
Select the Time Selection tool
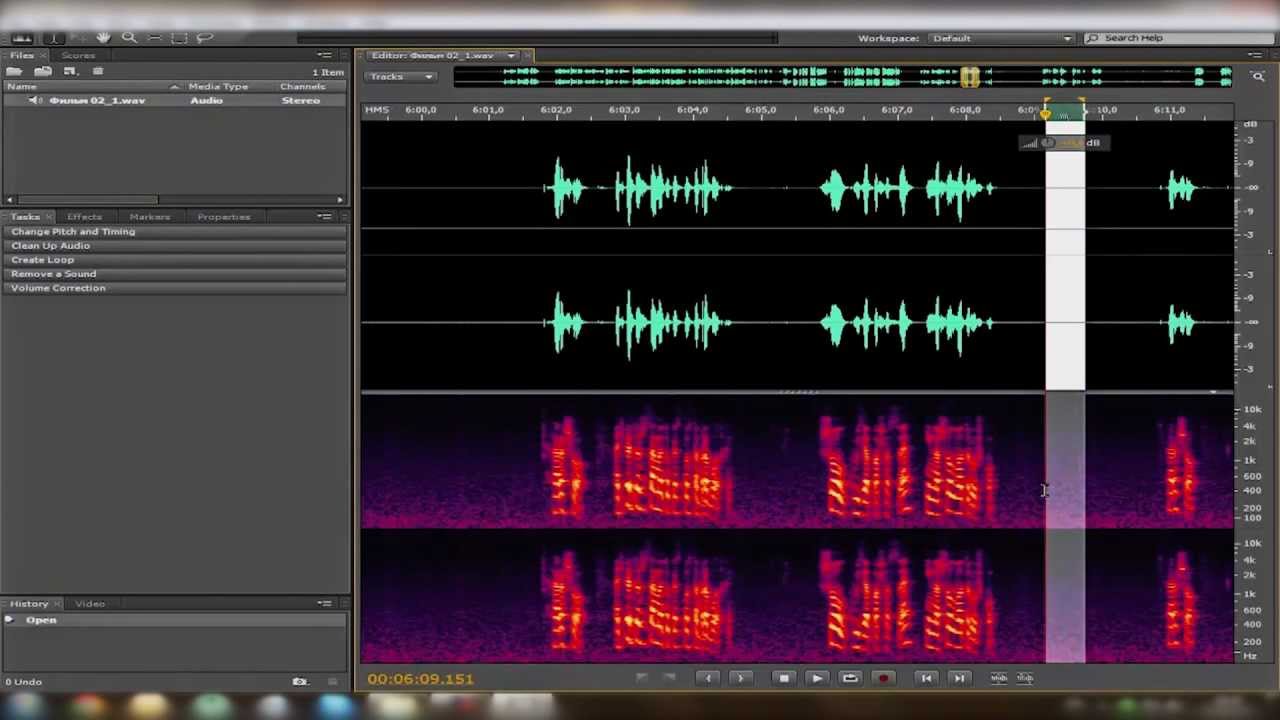53,38
